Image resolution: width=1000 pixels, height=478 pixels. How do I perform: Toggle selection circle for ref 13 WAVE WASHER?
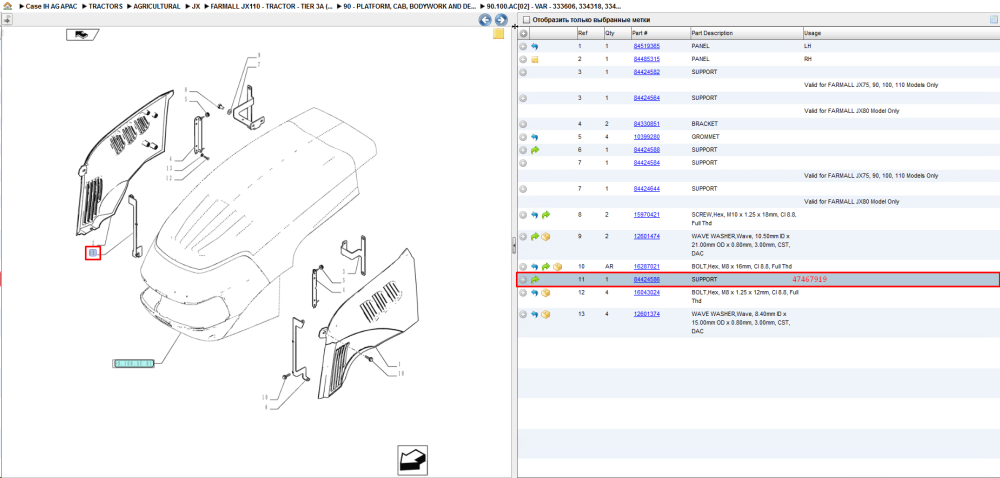[x=523, y=314]
